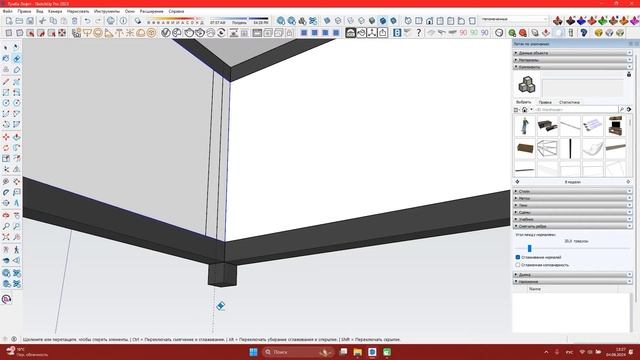
Task: Open the tag selection dropdown in toolbar
Action: (514, 19)
